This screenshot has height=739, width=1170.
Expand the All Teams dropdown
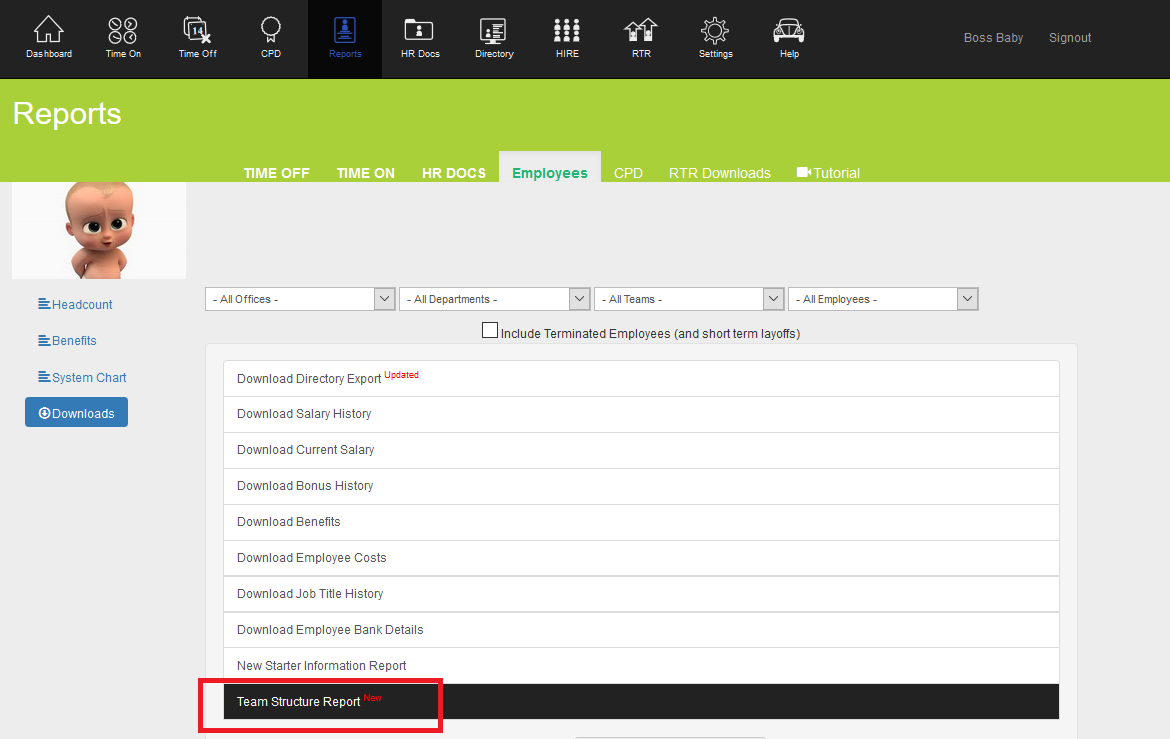pyautogui.click(x=688, y=299)
